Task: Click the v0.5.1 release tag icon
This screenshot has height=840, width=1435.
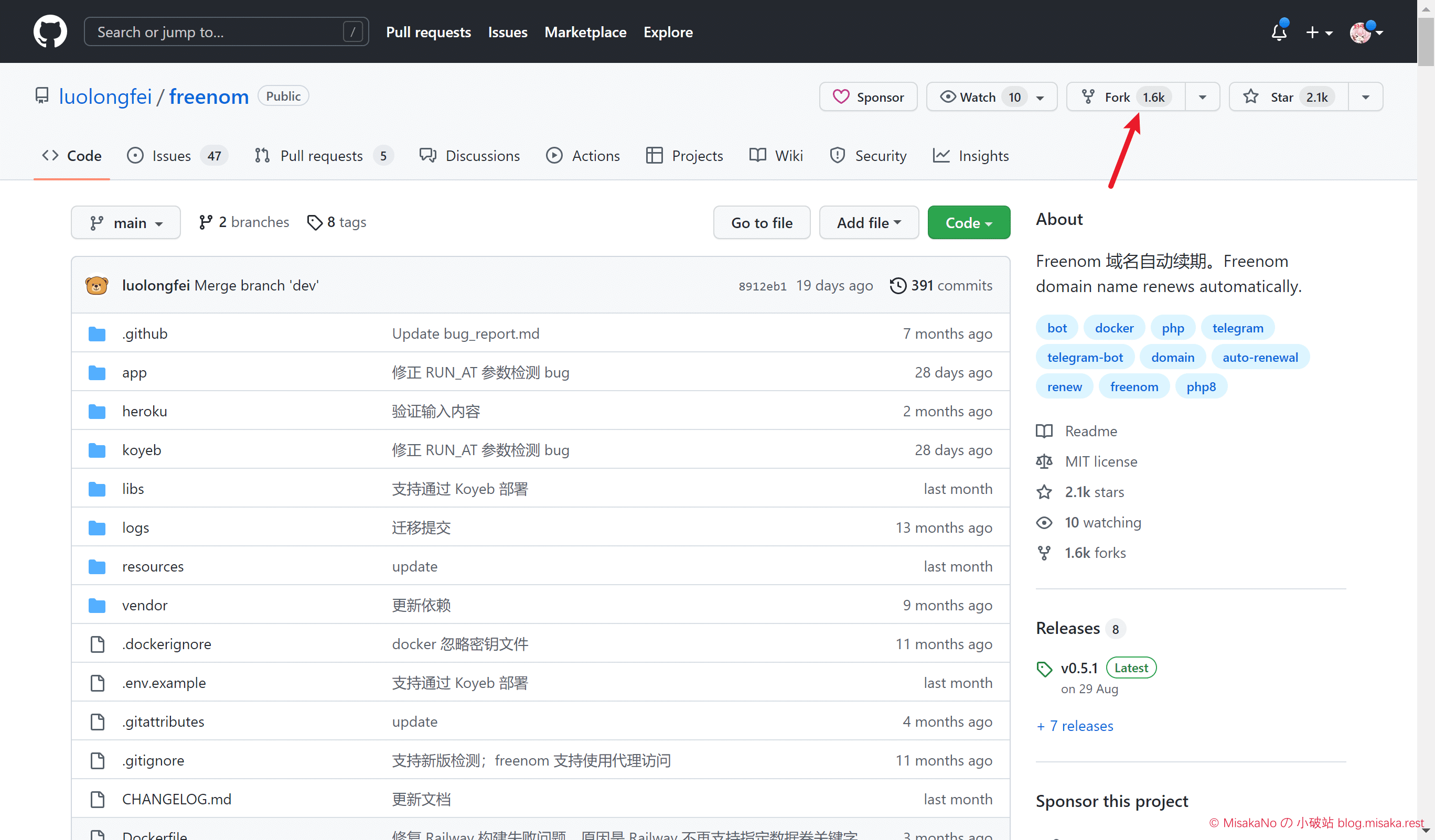Action: pyautogui.click(x=1044, y=669)
